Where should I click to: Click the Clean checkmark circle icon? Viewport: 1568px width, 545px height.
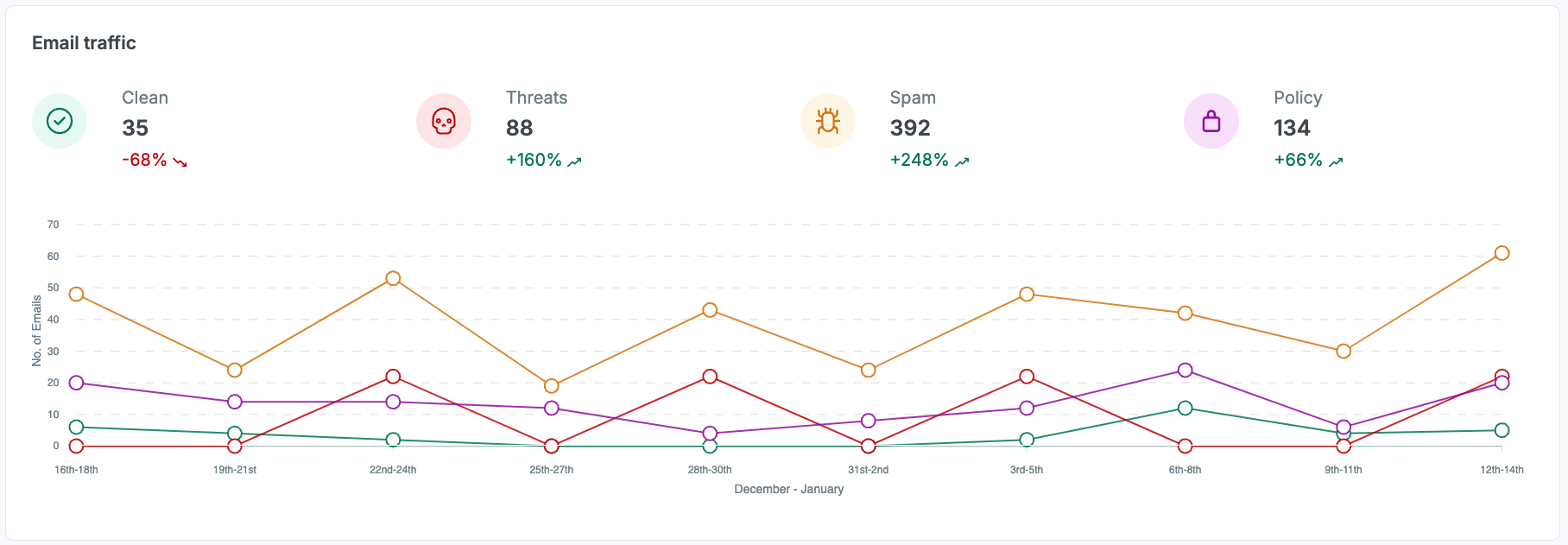coord(60,121)
